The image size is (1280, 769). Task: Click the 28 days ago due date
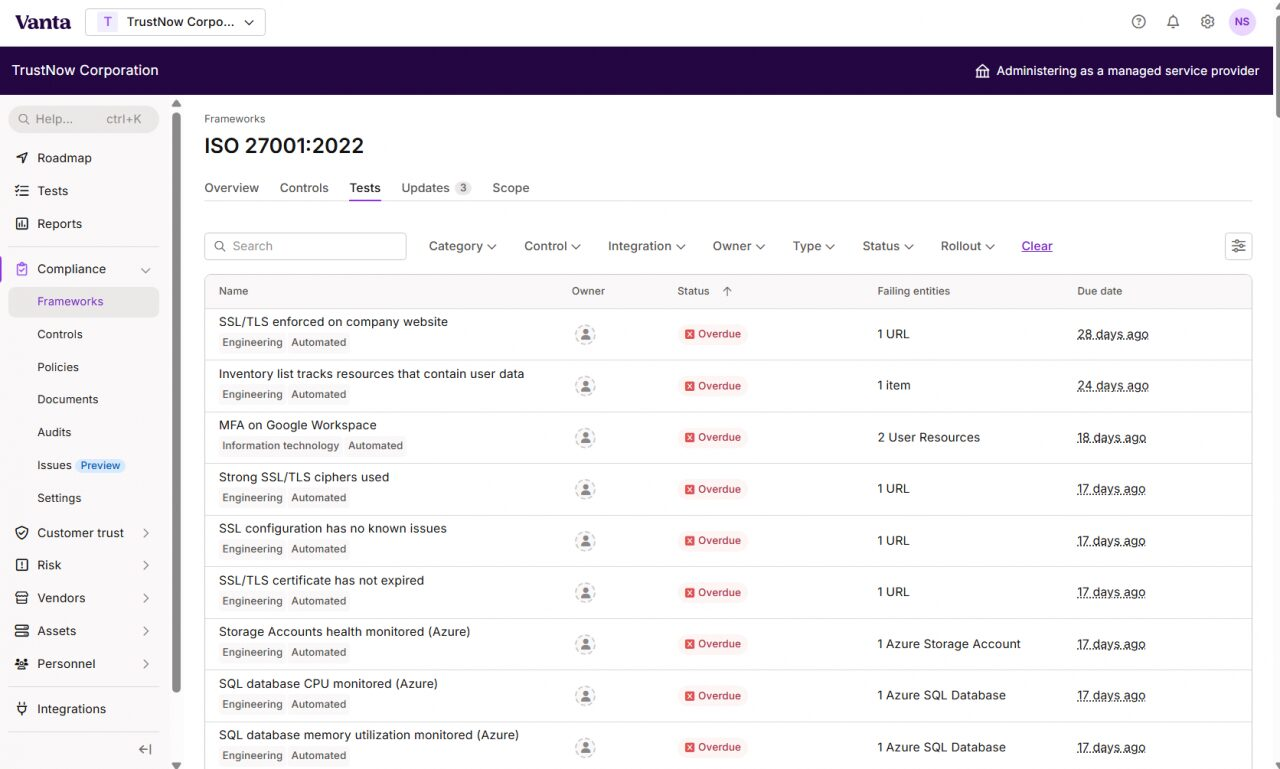tap(1112, 334)
